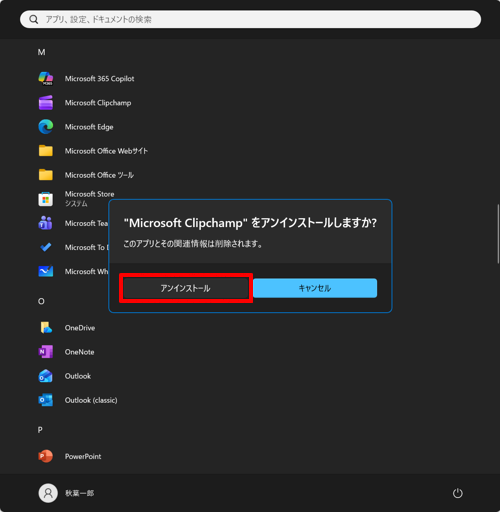Confirm with the アンインストール button
The width and height of the screenshot is (500, 512).
click(186, 288)
